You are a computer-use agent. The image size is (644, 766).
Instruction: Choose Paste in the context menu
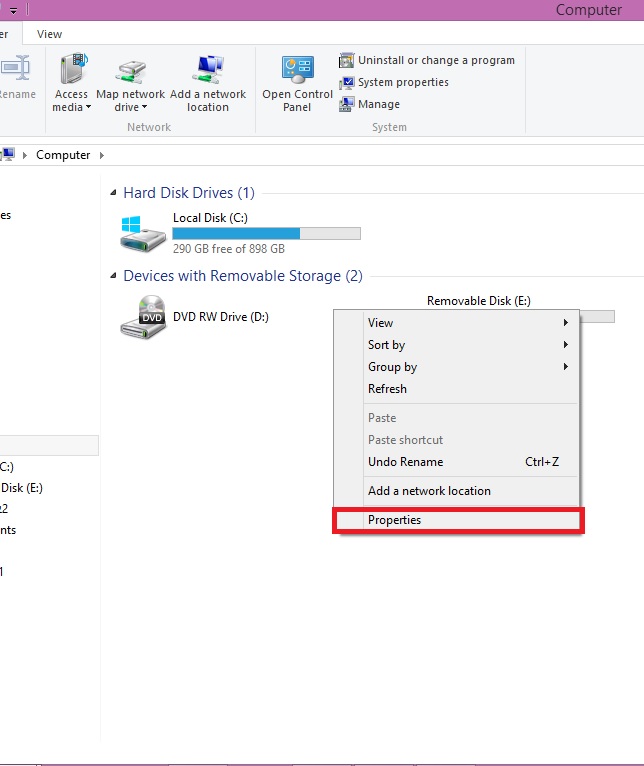pyautogui.click(x=457, y=418)
